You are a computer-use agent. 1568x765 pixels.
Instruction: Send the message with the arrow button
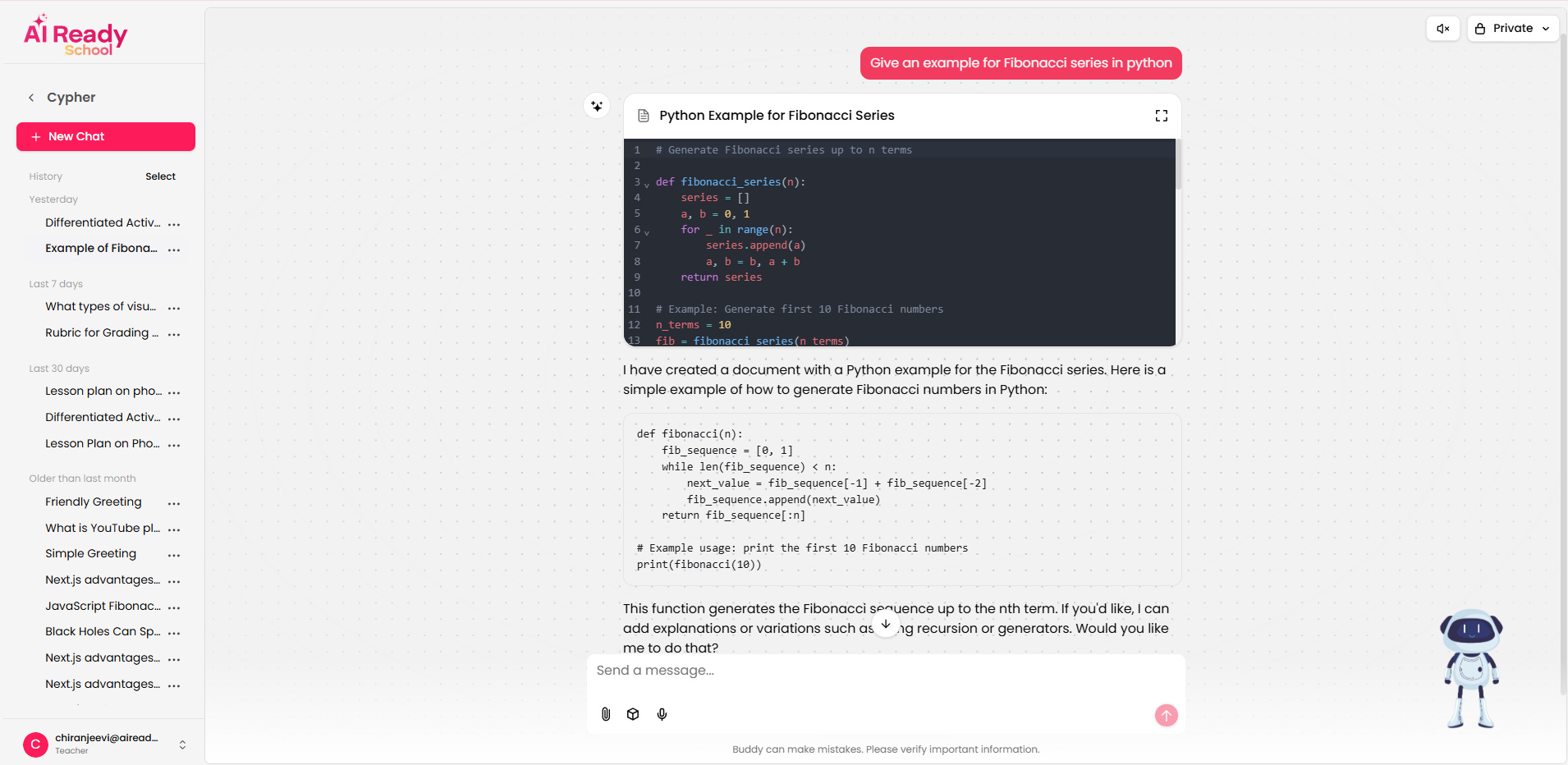click(1166, 715)
